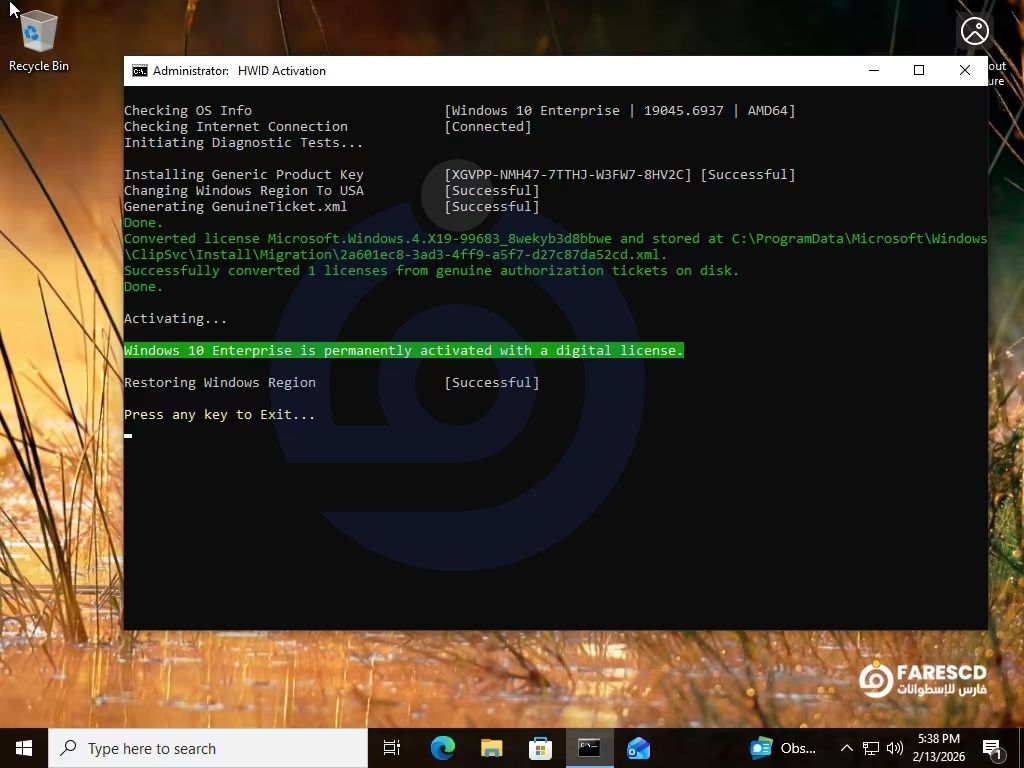Expand the hidden system tray icons chevron
Image resolution: width=1024 pixels, height=768 pixels.
point(846,748)
